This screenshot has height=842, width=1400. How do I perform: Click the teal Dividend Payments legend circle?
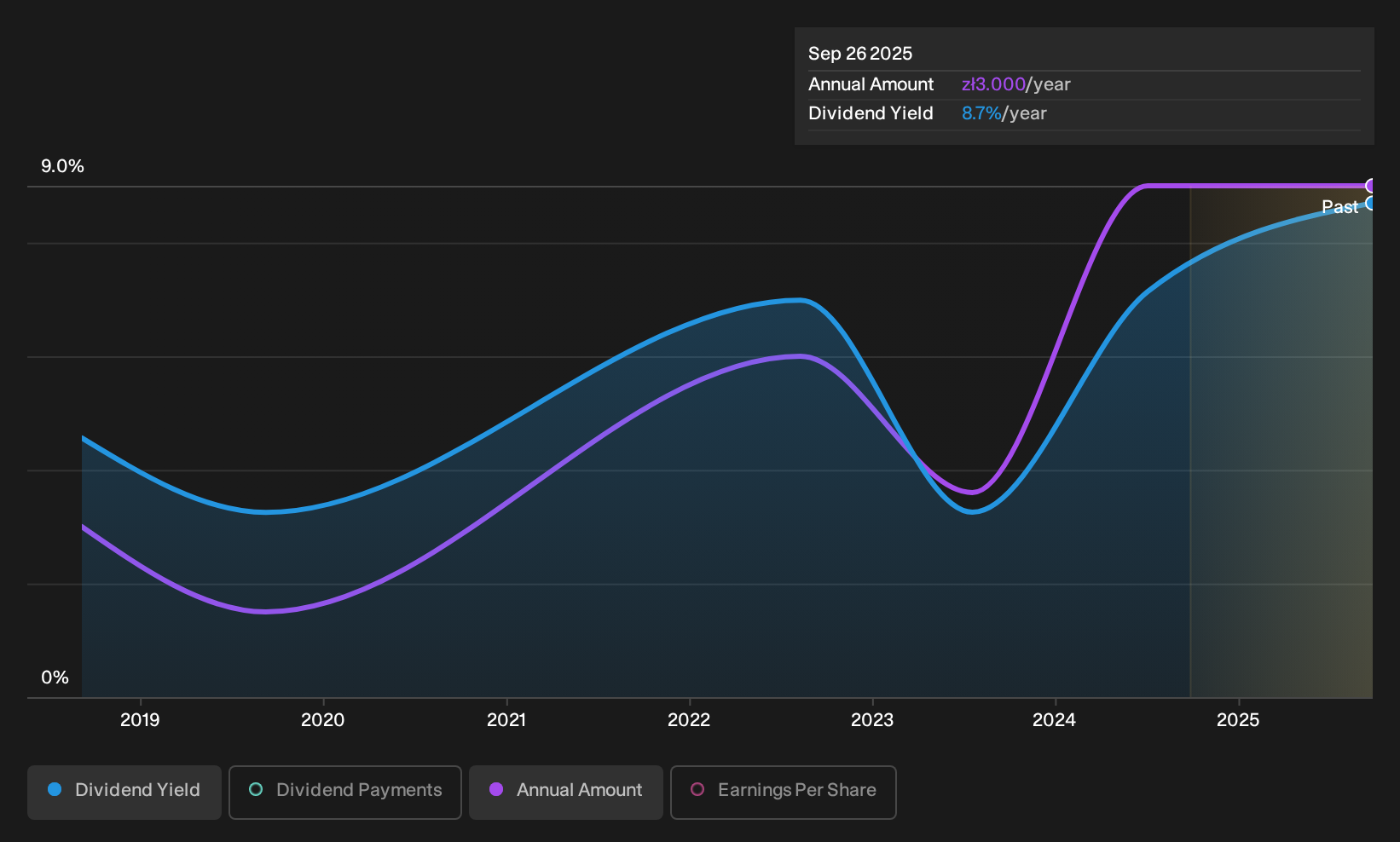(x=256, y=790)
